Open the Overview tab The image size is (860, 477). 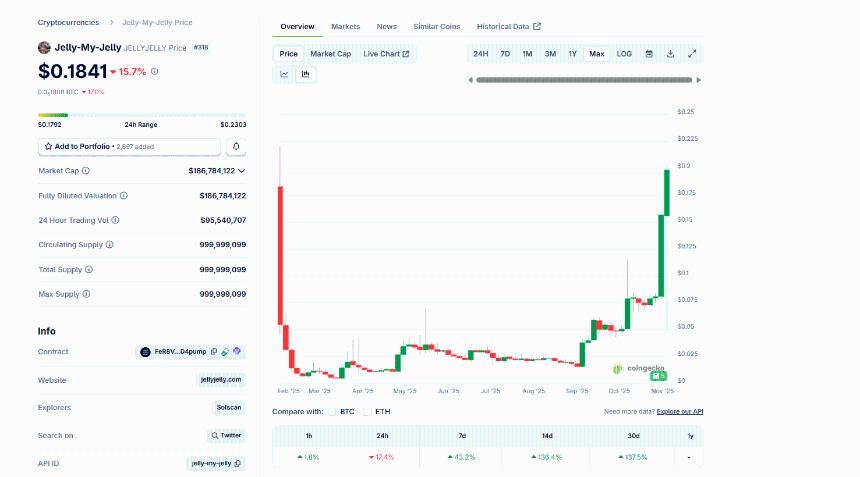(x=297, y=26)
